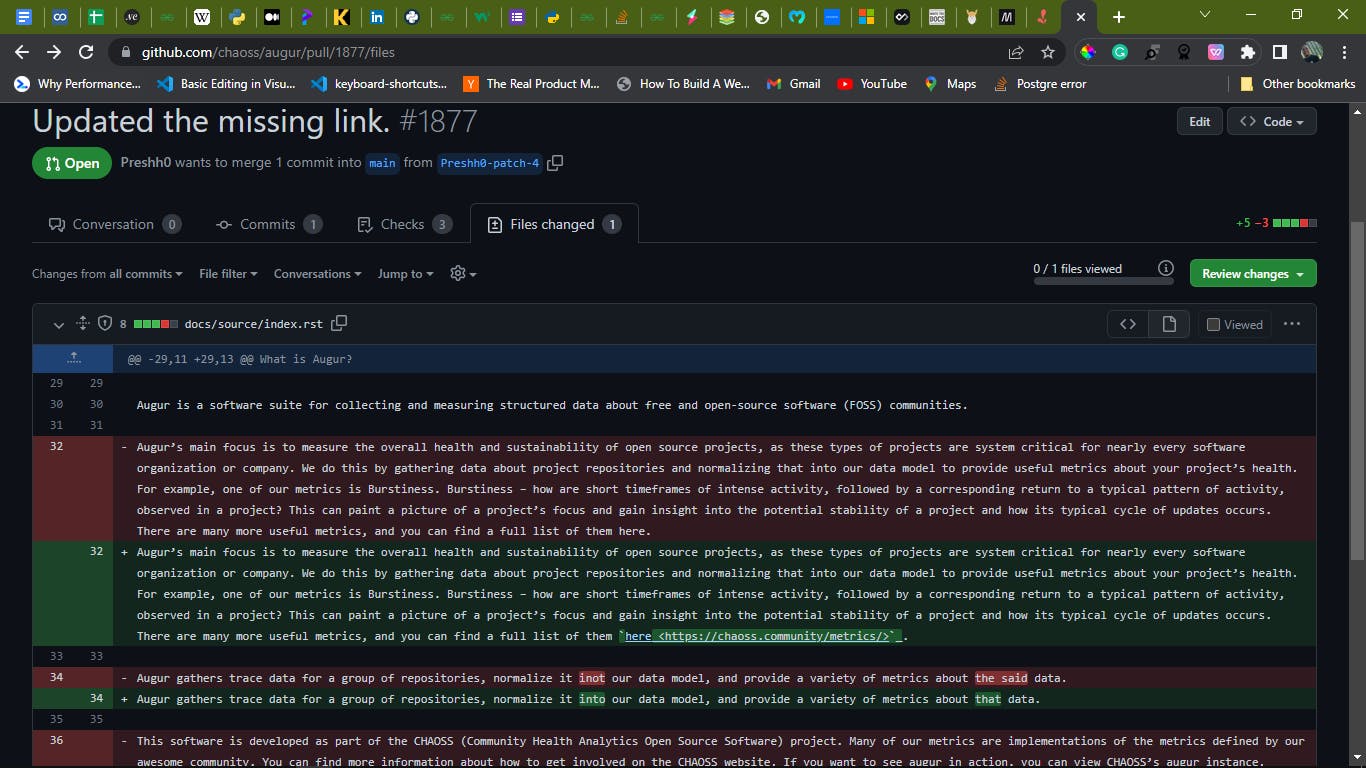Open Postgre error bookmark
The image size is (1366, 768).
(1040, 84)
